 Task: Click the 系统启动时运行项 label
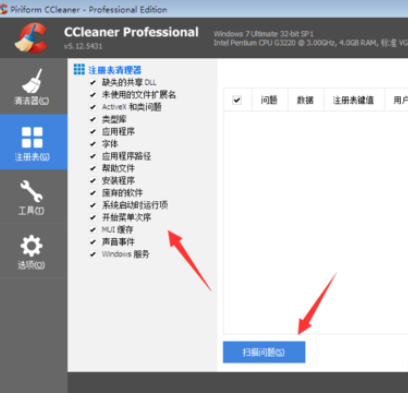click(x=135, y=205)
